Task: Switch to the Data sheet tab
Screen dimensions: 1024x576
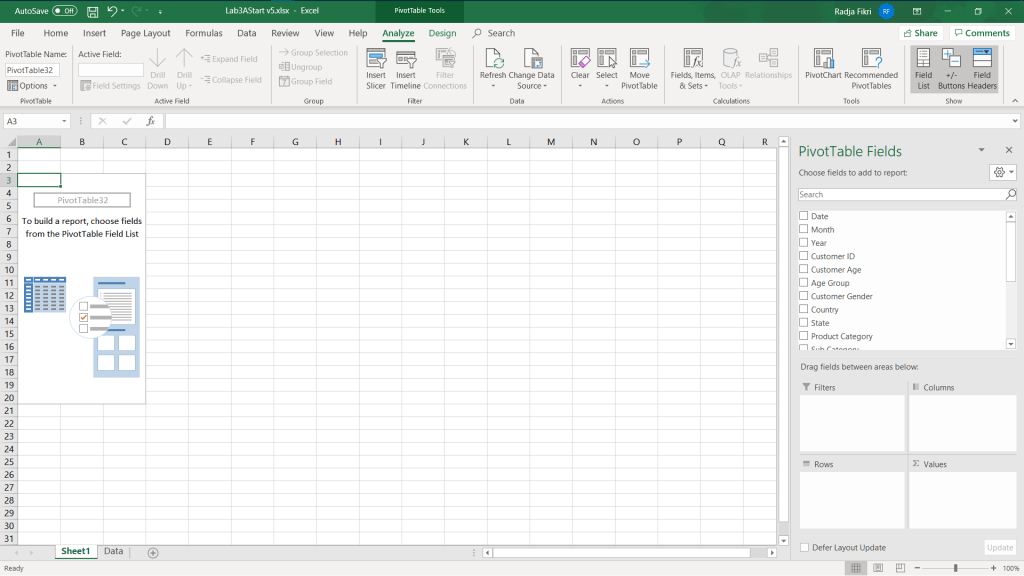Action: [x=114, y=551]
